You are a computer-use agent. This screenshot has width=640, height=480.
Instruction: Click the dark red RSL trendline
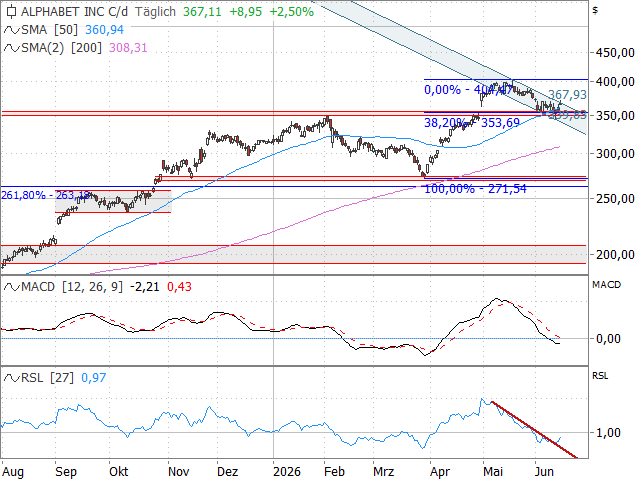pos(535,430)
